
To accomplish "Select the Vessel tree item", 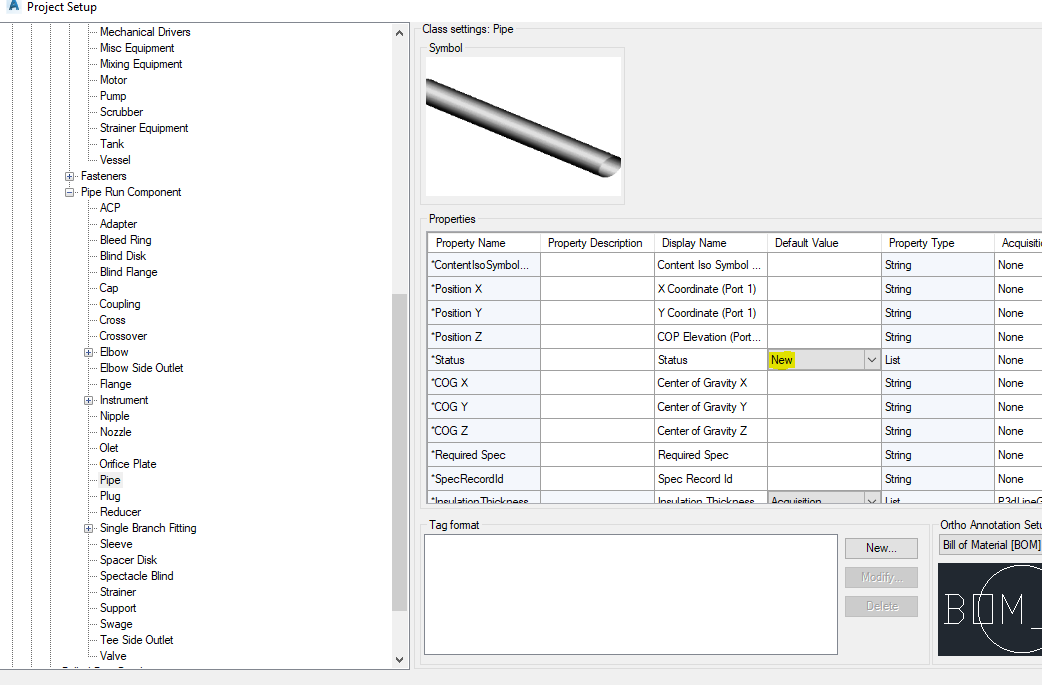I will 115,160.
